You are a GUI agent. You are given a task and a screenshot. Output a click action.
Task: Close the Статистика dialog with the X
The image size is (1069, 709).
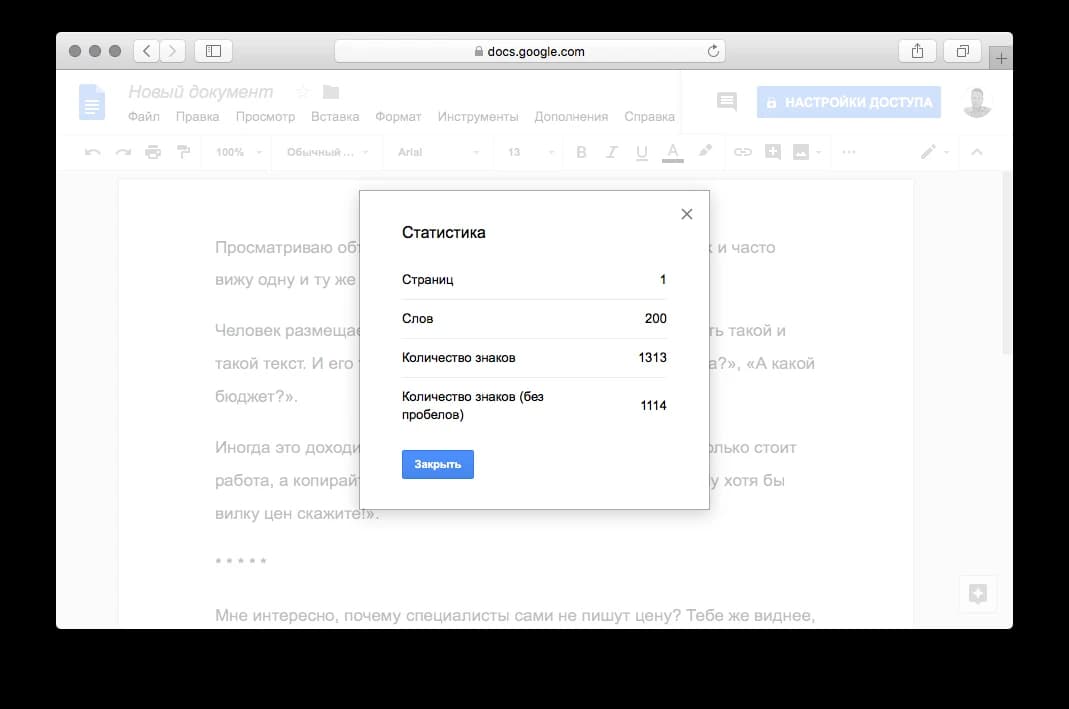[x=686, y=214]
